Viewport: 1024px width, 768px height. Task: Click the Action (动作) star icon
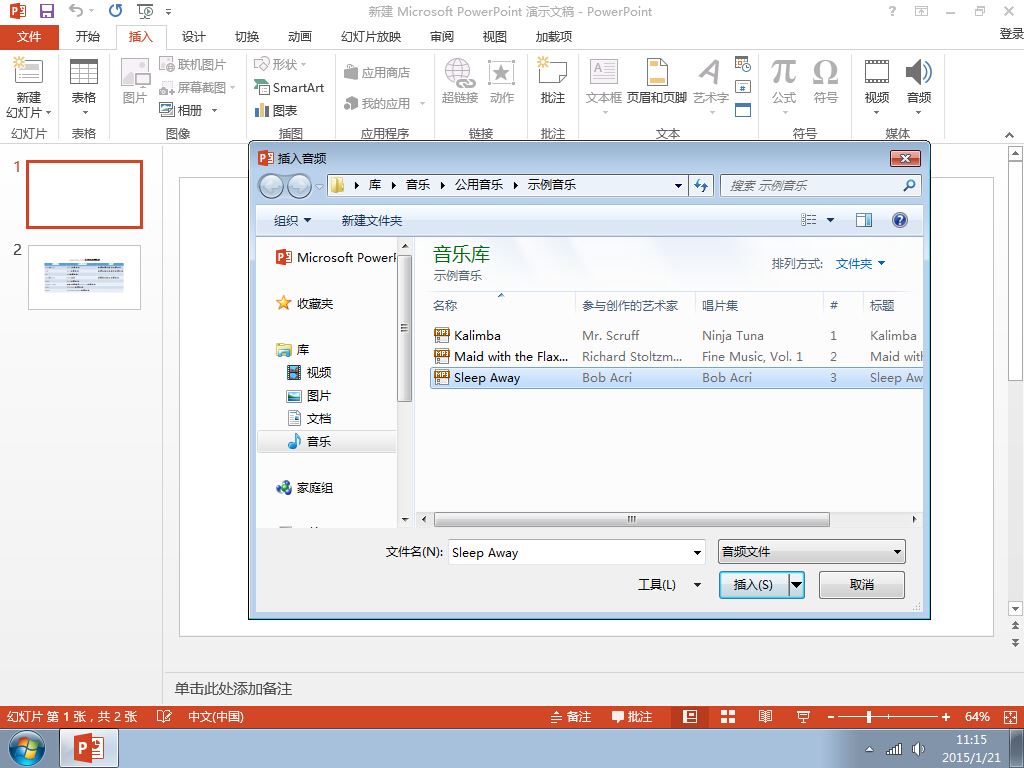point(502,72)
